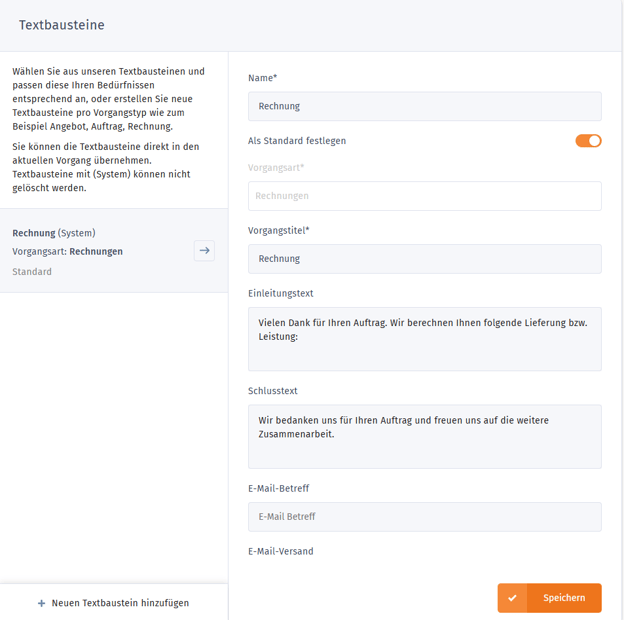Place cursor in the Schlusstext text area
The height and width of the screenshot is (620, 624).
coord(424,436)
